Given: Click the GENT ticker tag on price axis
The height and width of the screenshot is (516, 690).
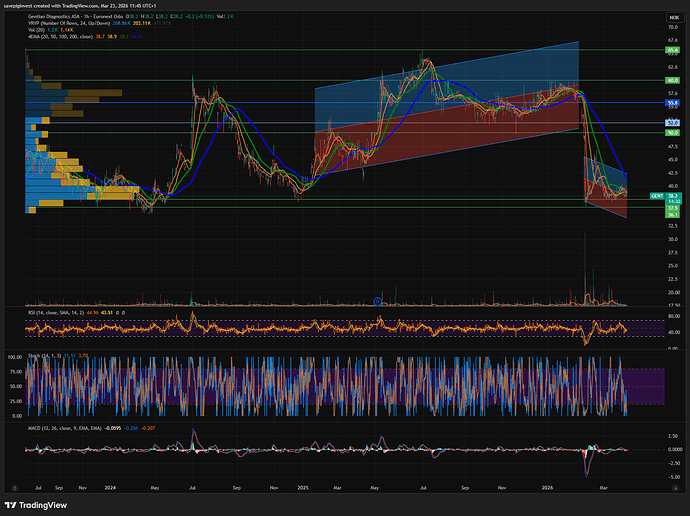Looking at the screenshot, I should tap(656, 195).
